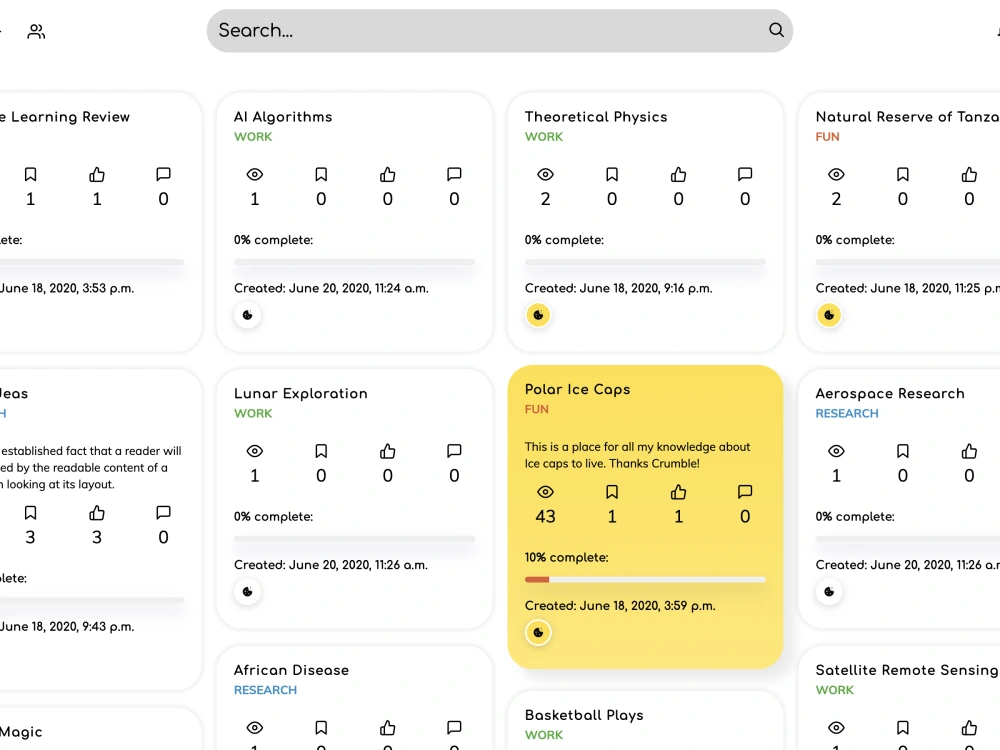Open comments on Polar Ice Caps card
Viewport: 1000px width, 750px height.
pos(745,492)
